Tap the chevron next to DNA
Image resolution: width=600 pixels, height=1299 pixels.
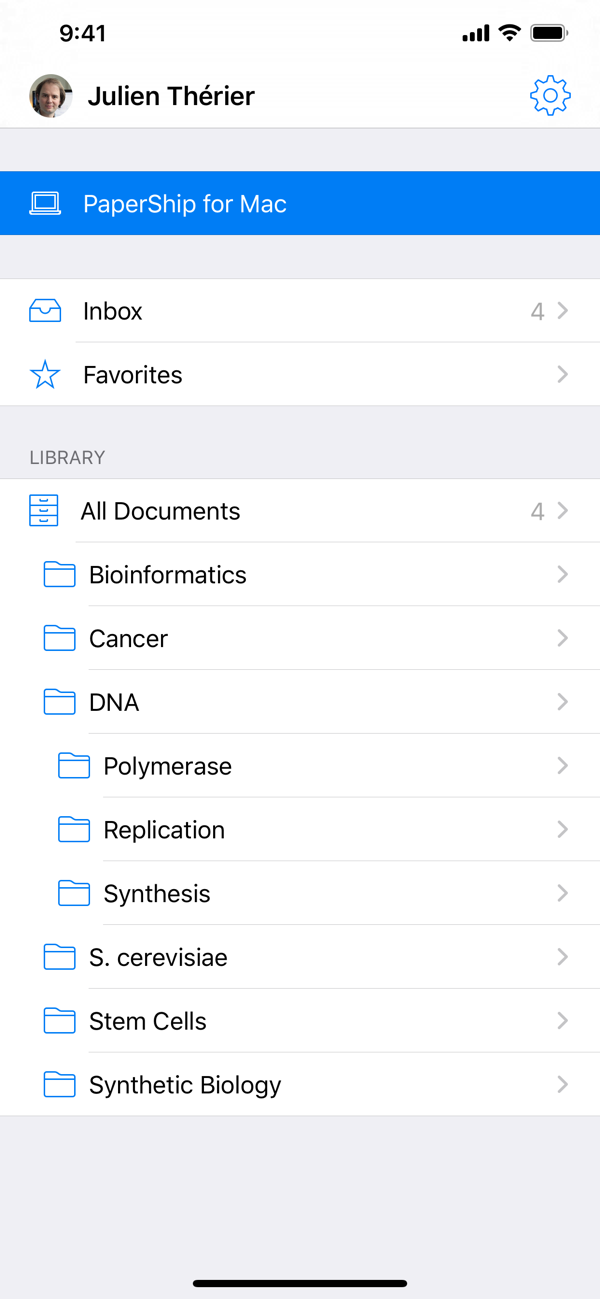click(x=562, y=702)
